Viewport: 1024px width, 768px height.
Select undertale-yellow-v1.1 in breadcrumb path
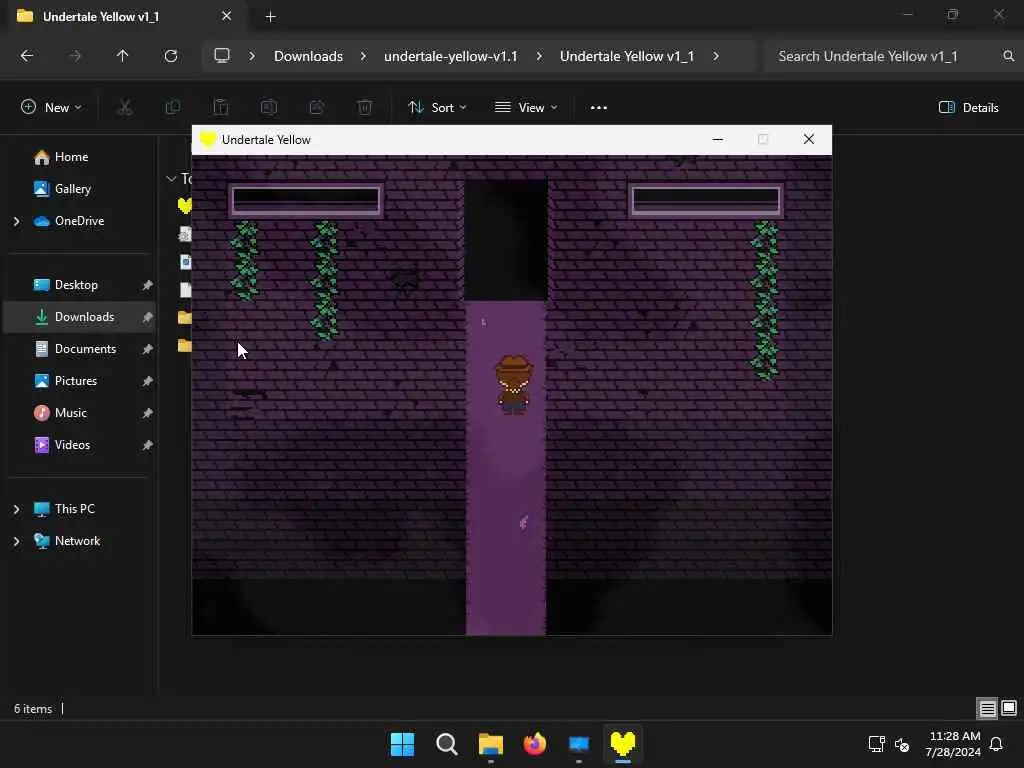pos(451,56)
